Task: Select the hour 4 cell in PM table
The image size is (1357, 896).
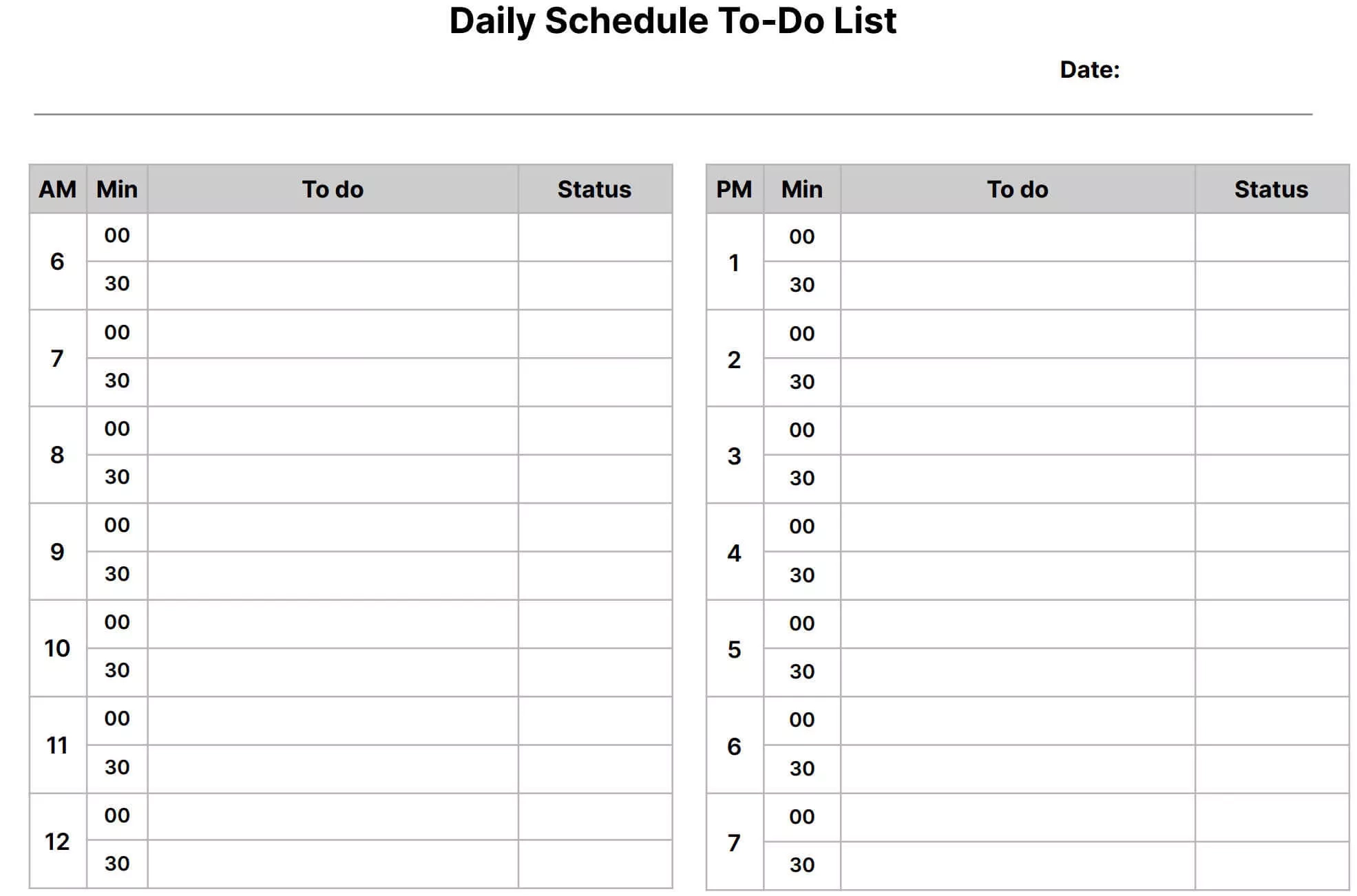Action: 734,552
